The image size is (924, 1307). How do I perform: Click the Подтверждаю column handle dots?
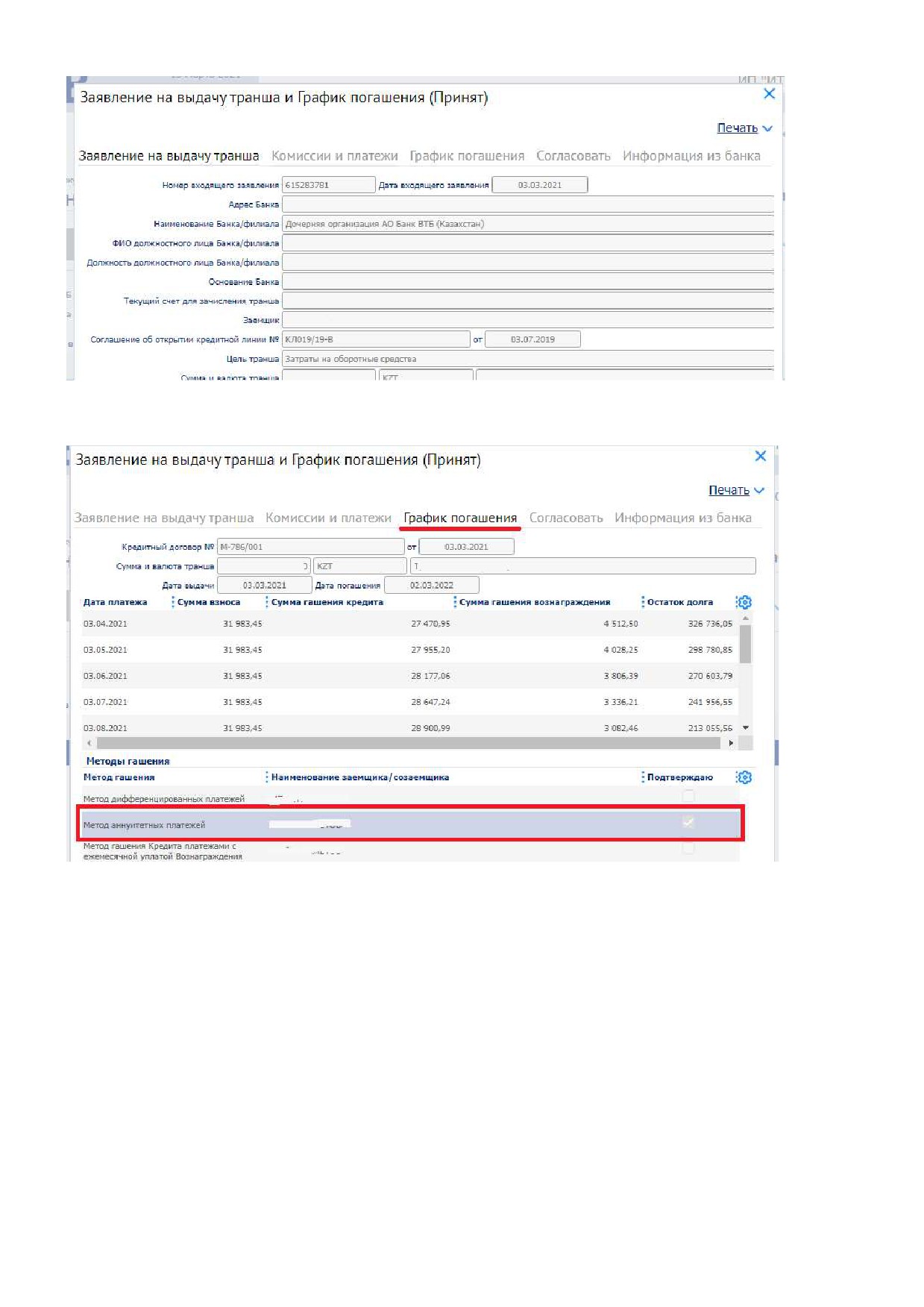coord(643,777)
